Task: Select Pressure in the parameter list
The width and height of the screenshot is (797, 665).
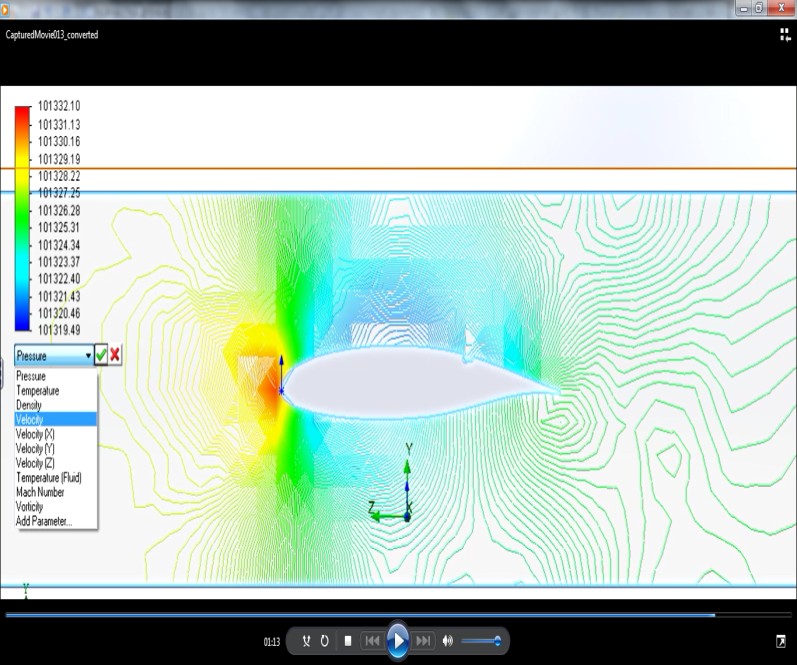Action: click(31, 376)
